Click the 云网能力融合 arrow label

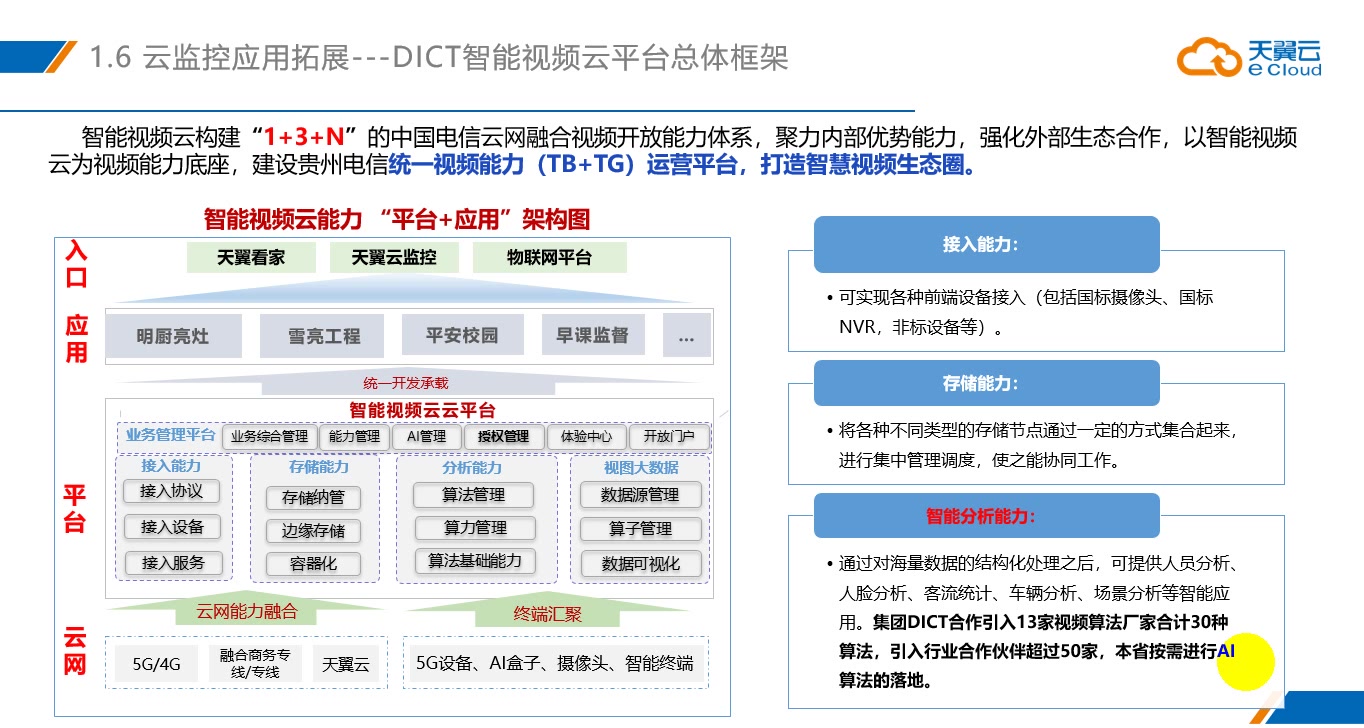pos(246,612)
